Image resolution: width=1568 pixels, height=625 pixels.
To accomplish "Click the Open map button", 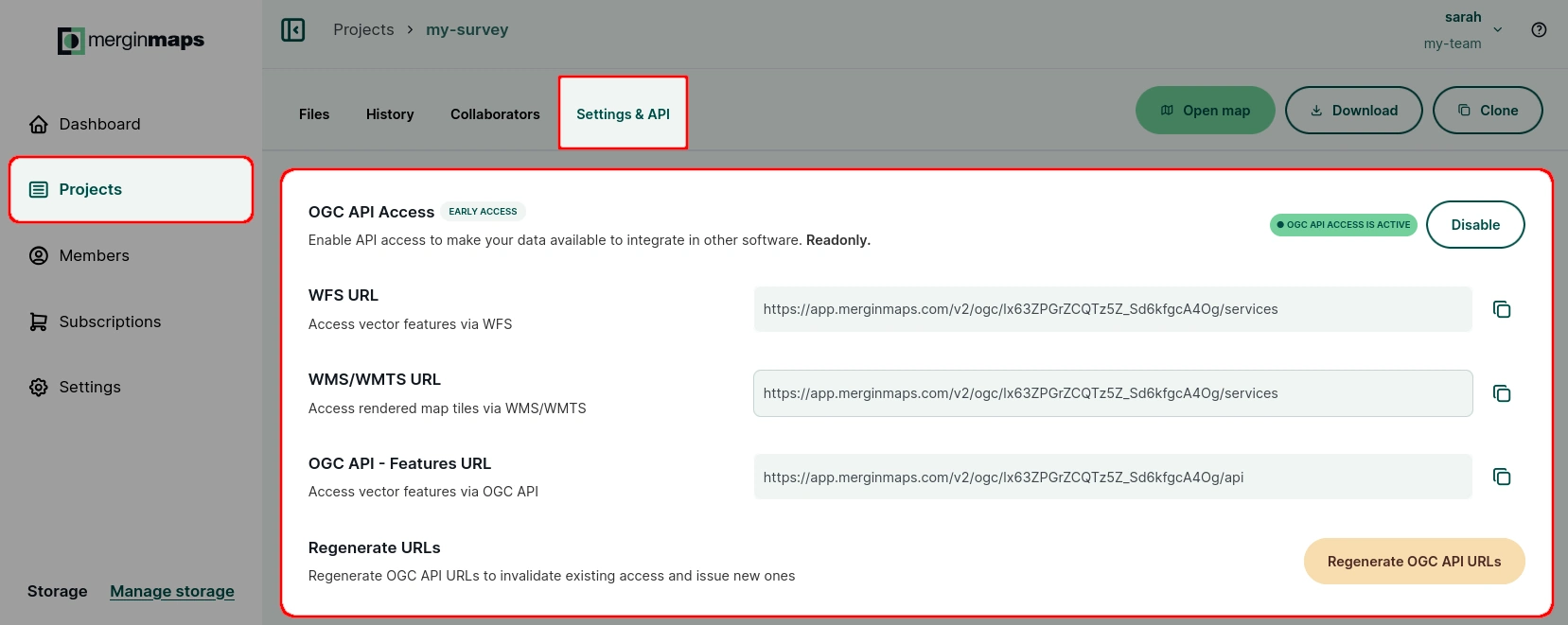I will 1206,111.
